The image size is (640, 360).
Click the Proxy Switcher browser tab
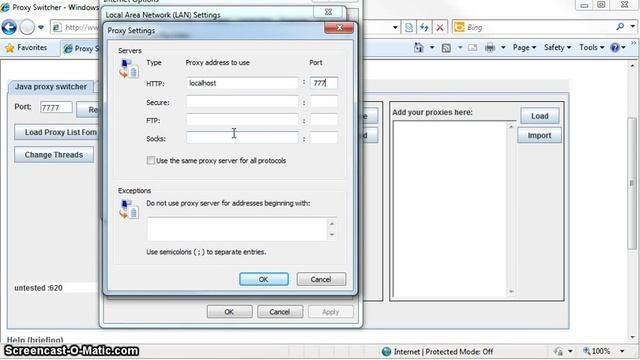pyautogui.click(x=81, y=49)
